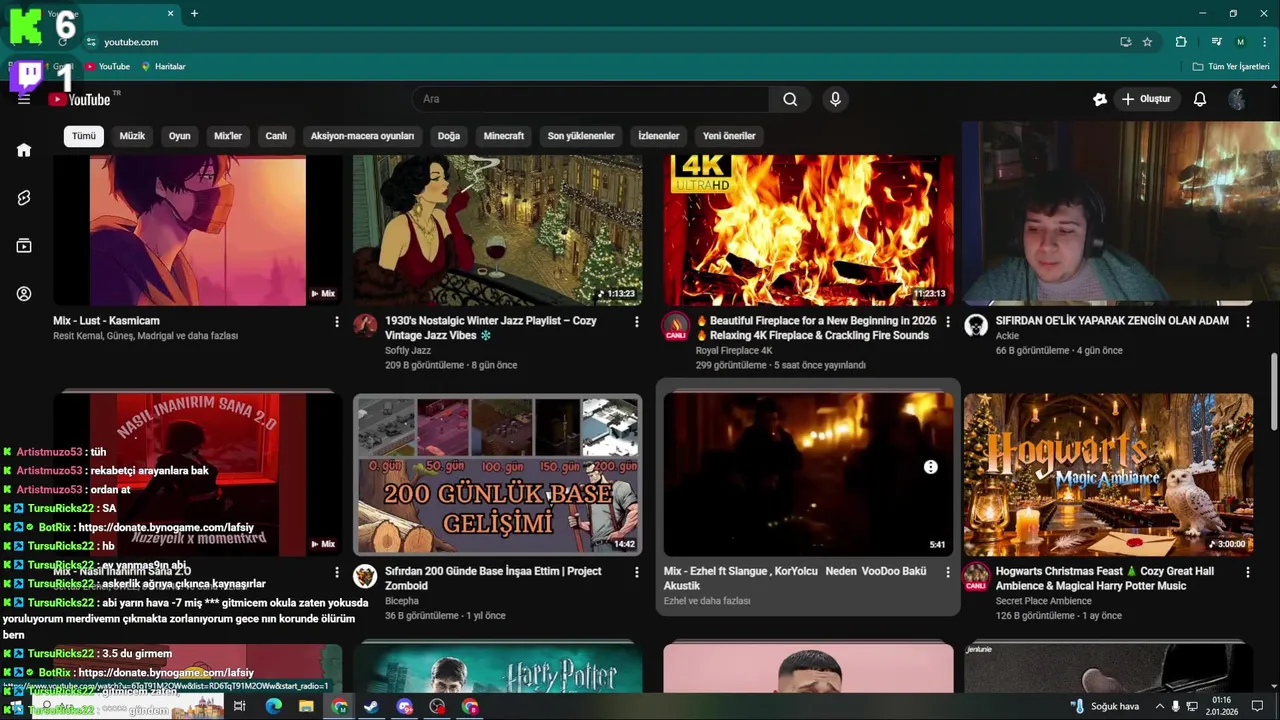1280x720 pixels.
Task: Open Subscriptions from the sidebar
Action: coord(24,246)
